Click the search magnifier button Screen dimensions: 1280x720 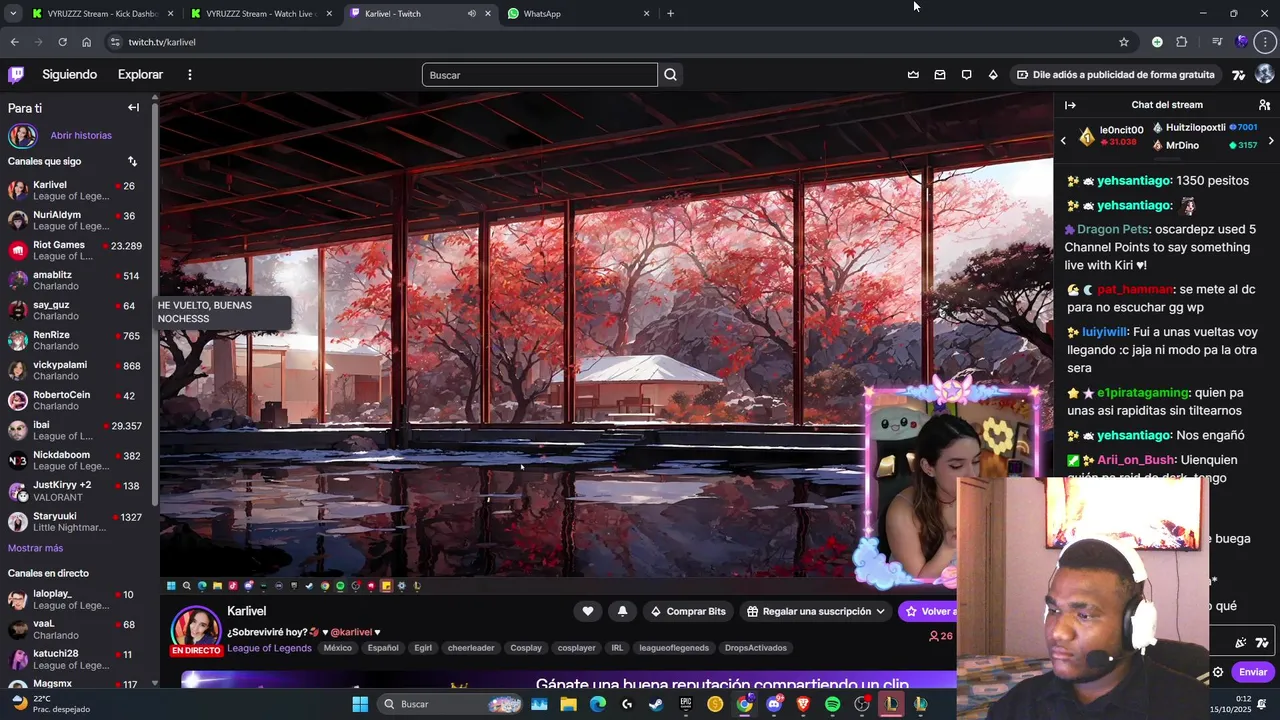[671, 75]
